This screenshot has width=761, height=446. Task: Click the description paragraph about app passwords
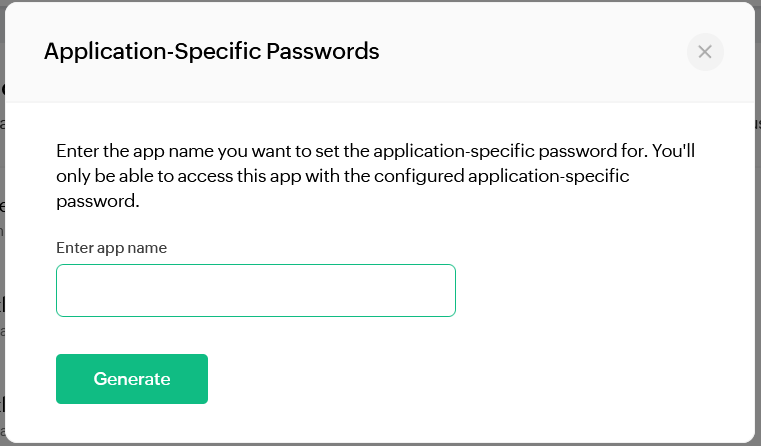coord(376,176)
